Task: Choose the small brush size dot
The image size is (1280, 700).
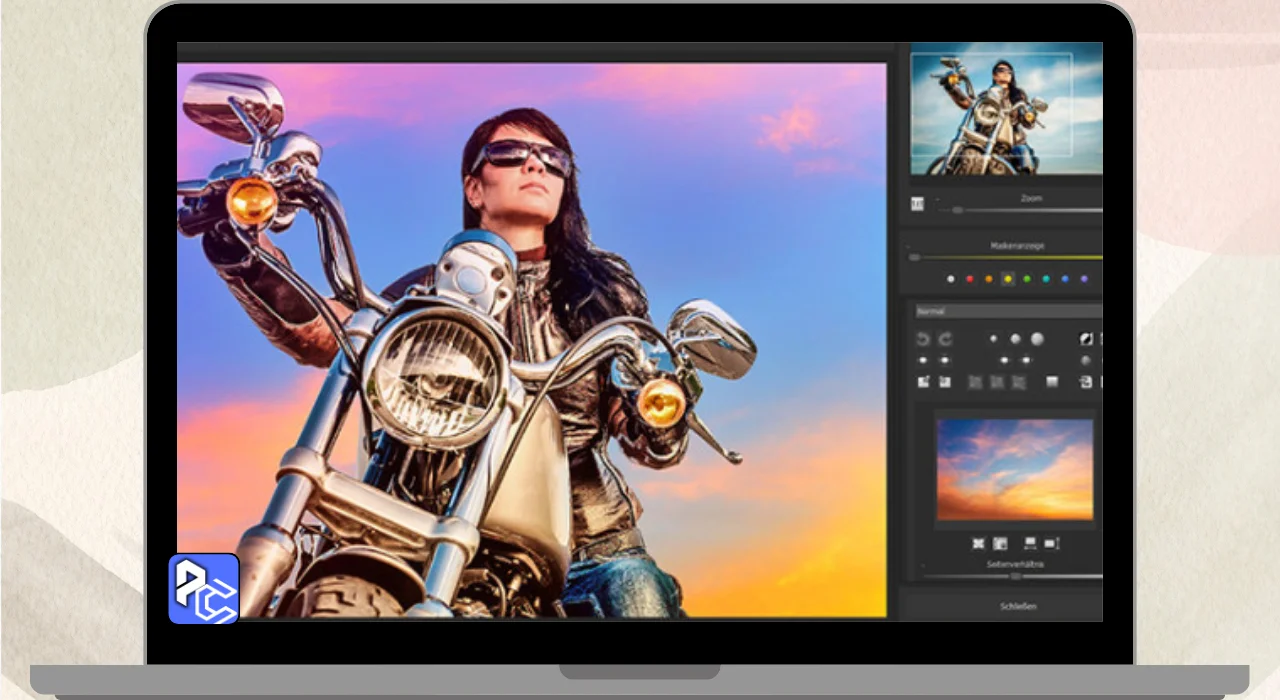Action: pos(993,339)
